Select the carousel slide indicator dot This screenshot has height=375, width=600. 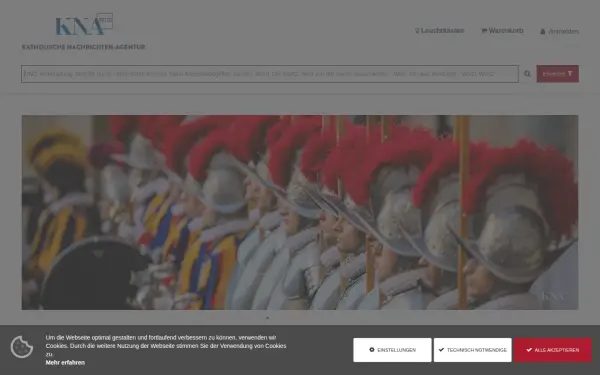coord(267,318)
